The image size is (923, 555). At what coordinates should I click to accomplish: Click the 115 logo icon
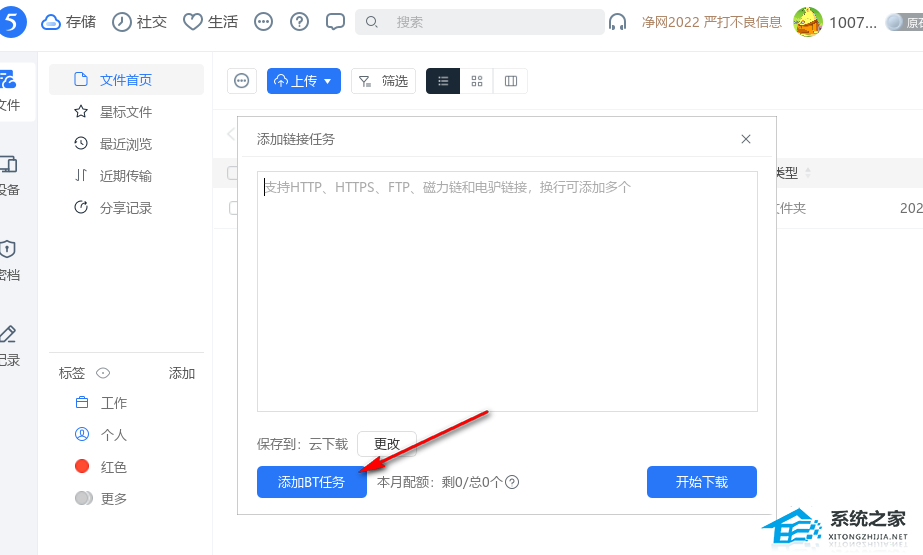(x=13, y=21)
